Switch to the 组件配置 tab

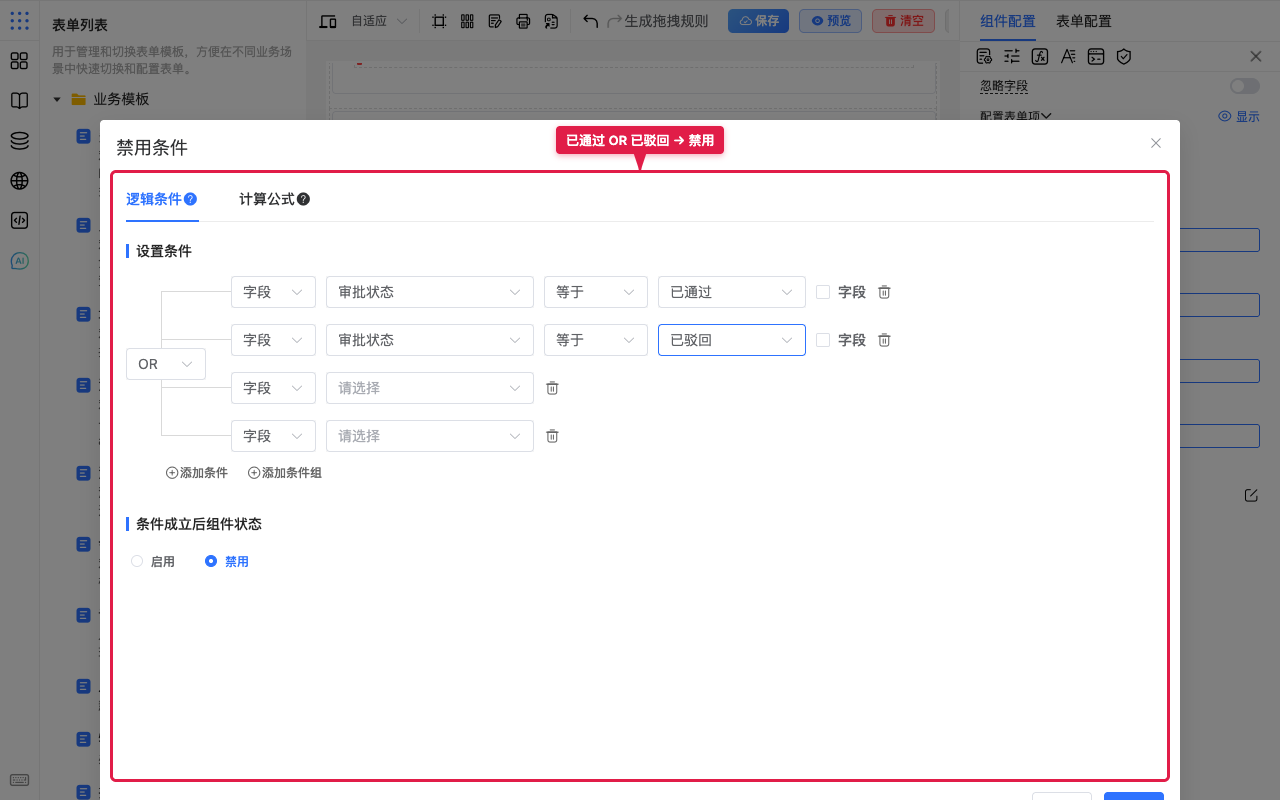(x=1008, y=21)
